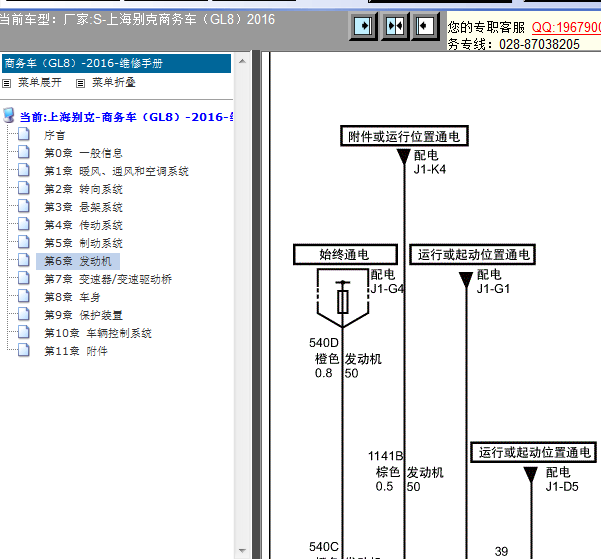The image size is (601, 559).
Task: Click the page icon beside 第2章
Action: (24, 188)
